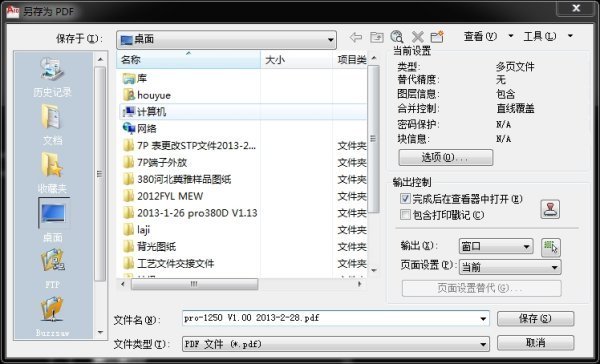Sort by the 大小 column header
This screenshot has width=600, height=364.
(297, 60)
